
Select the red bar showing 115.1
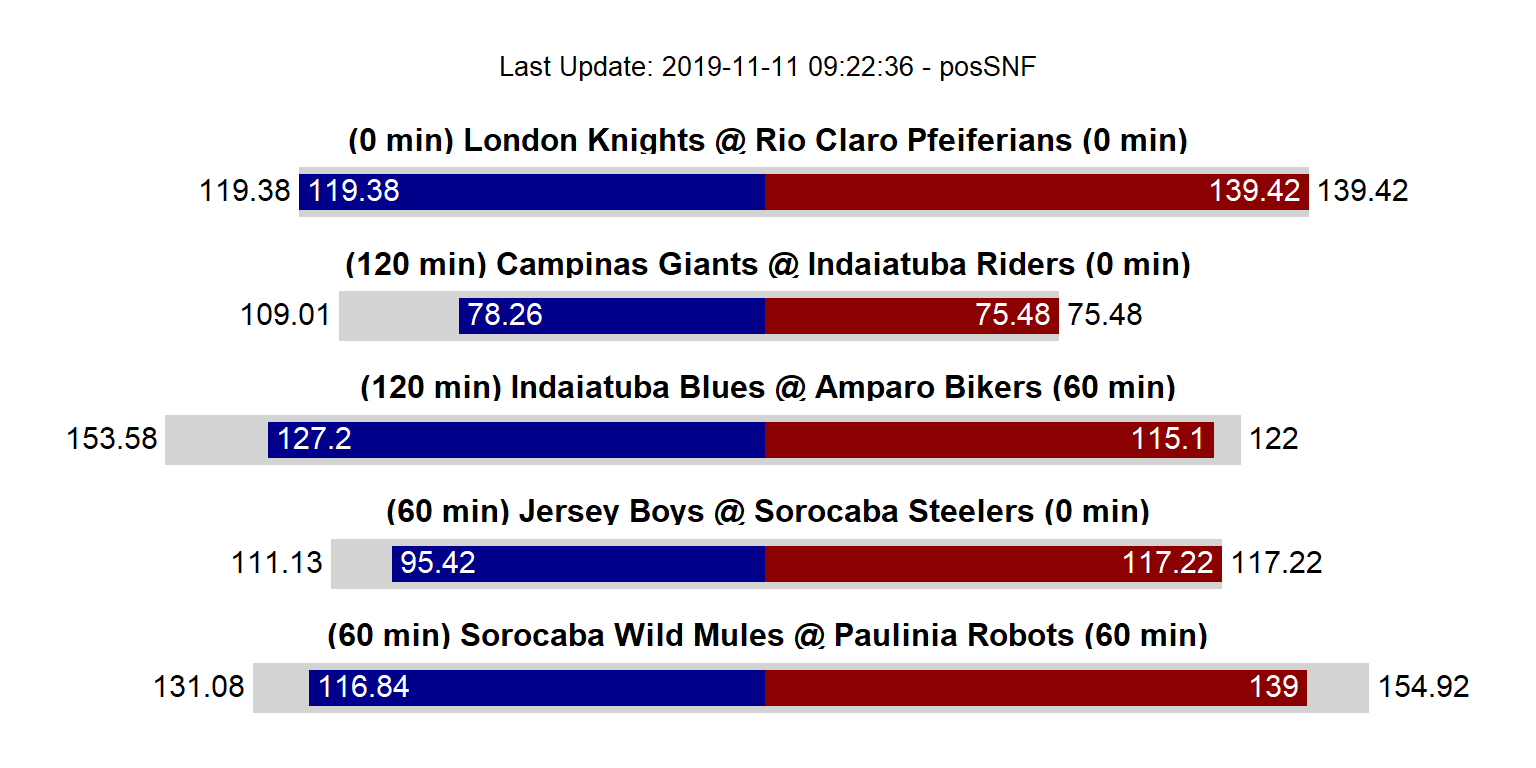click(988, 440)
